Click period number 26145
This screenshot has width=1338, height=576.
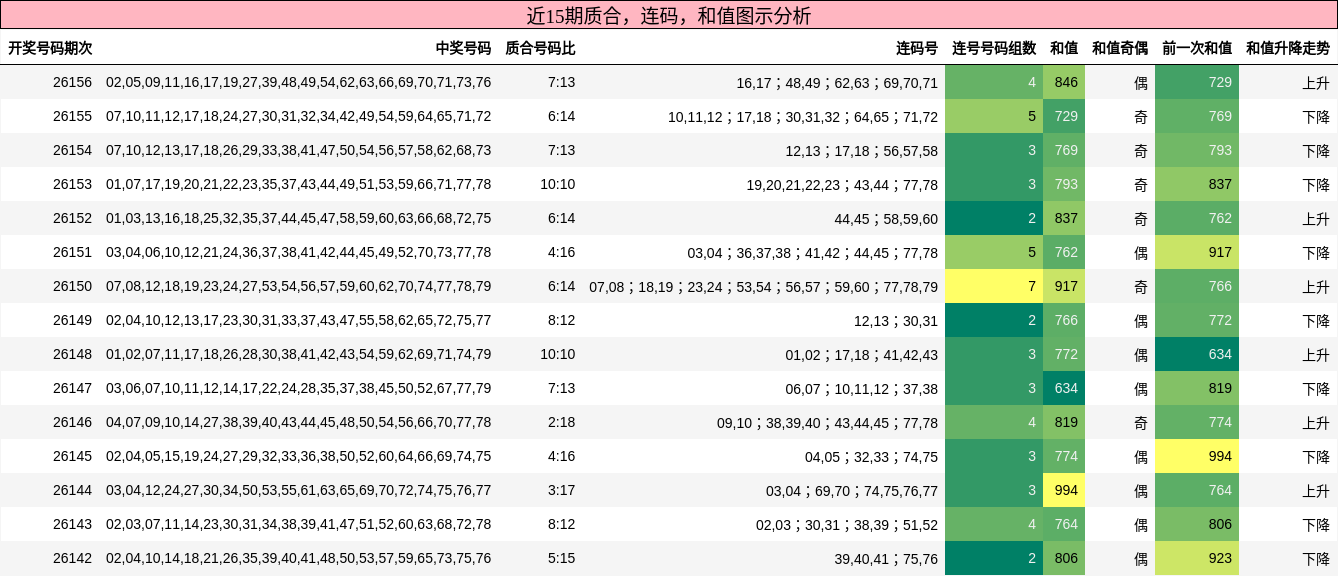click(72, 456)
